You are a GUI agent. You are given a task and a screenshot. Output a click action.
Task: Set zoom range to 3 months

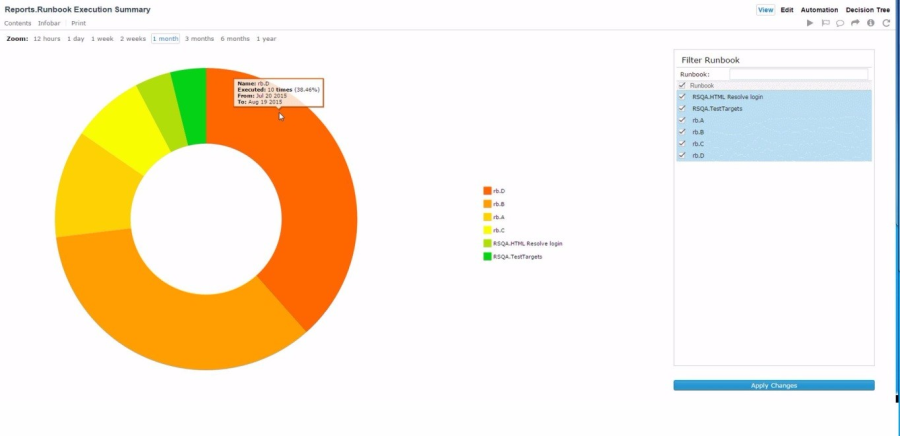(199, 39)
